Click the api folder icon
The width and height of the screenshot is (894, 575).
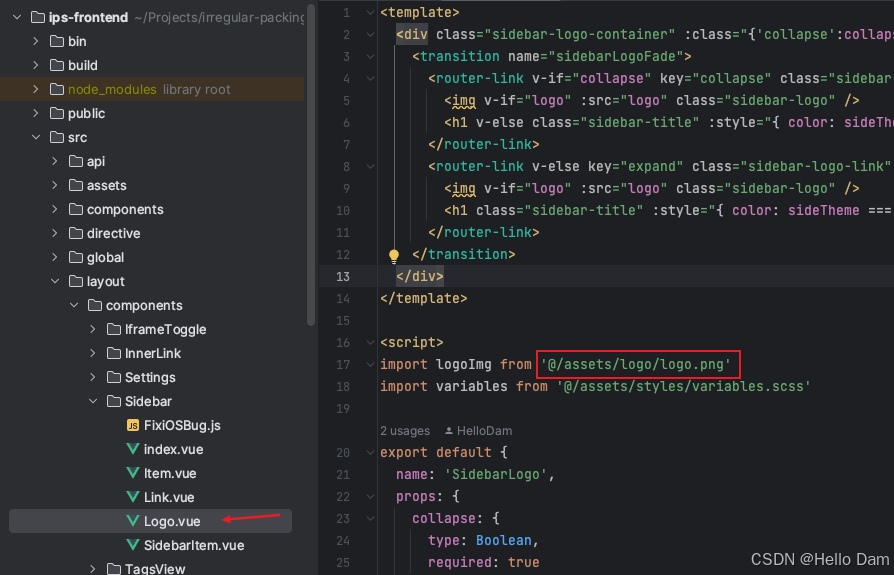click(76, 161)
